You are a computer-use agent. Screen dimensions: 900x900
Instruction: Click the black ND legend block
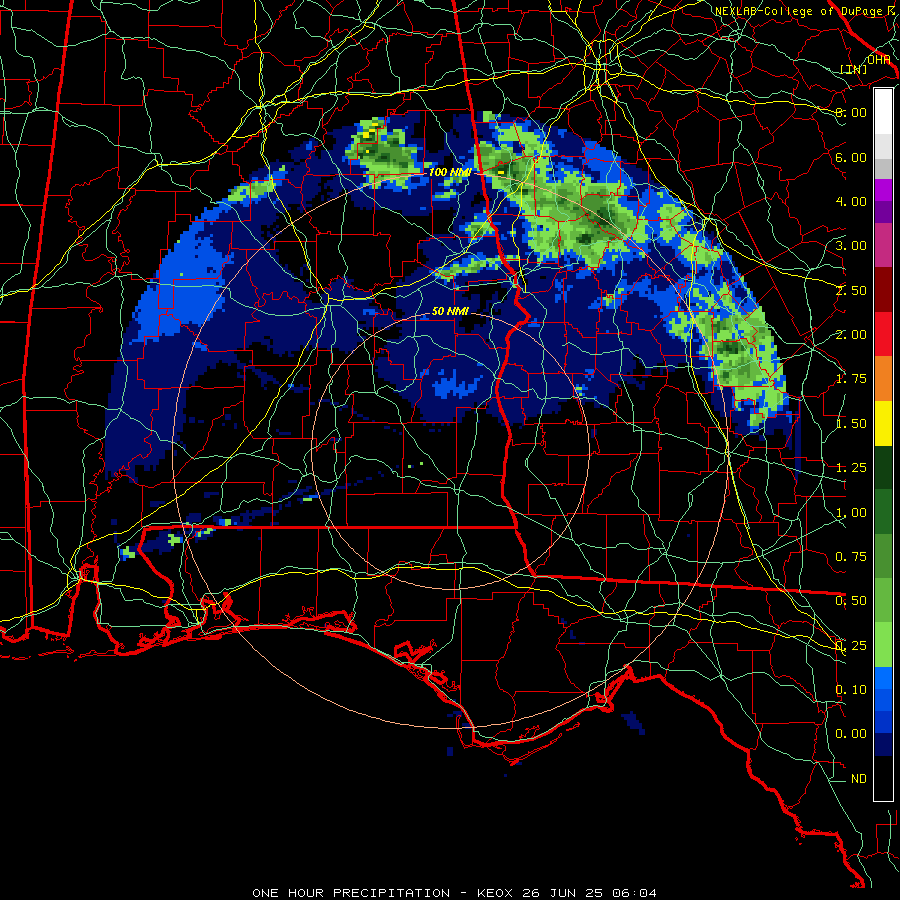tap(883, 778)
